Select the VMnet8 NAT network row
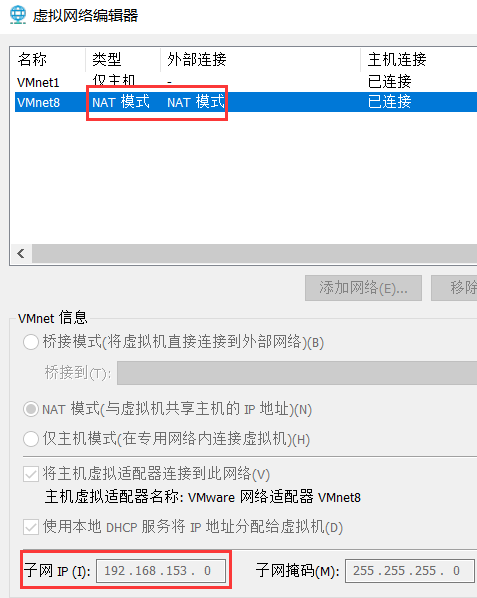This screenshot has height=598, width=477. (x=246, y=102)
